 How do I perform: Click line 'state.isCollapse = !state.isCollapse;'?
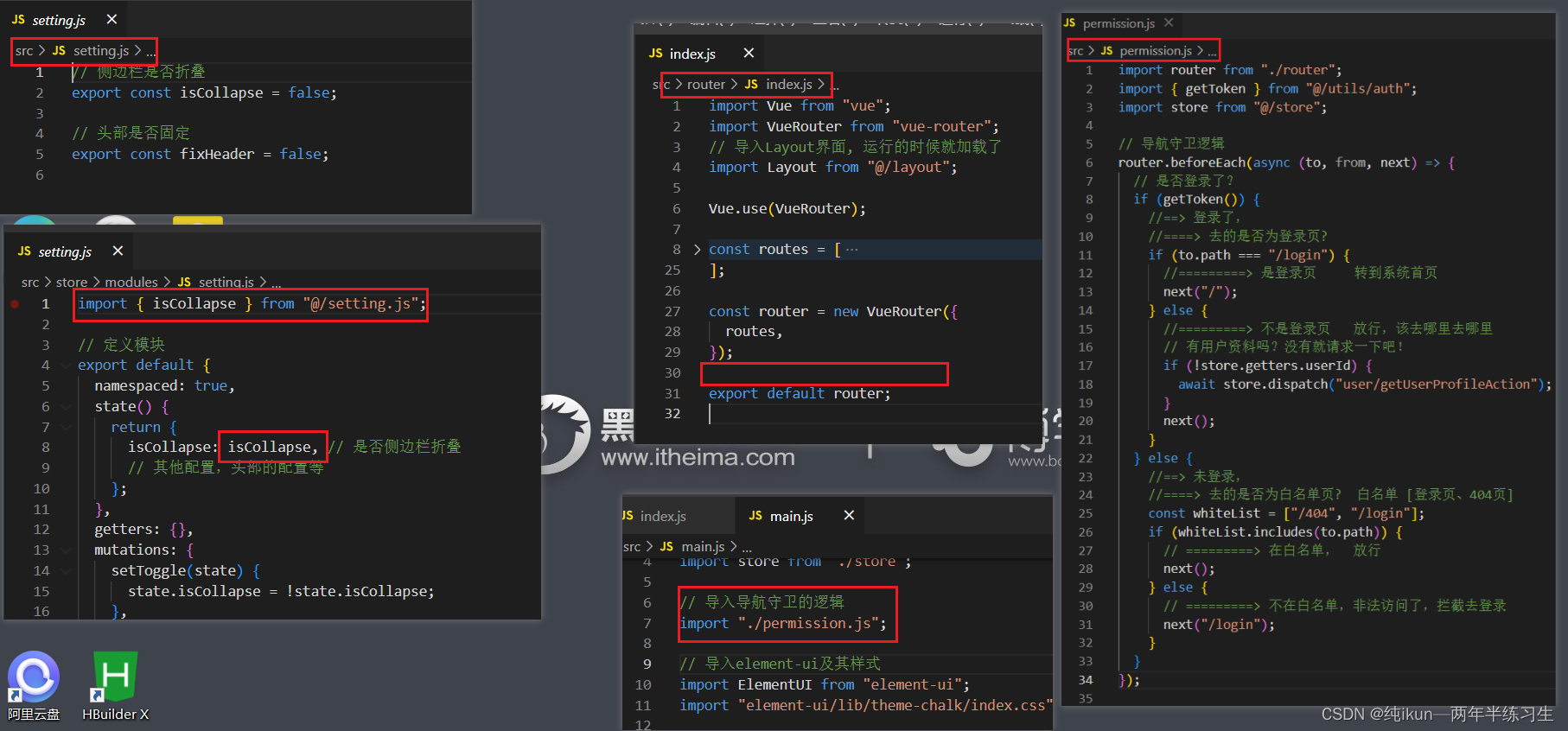click(281, 591)
